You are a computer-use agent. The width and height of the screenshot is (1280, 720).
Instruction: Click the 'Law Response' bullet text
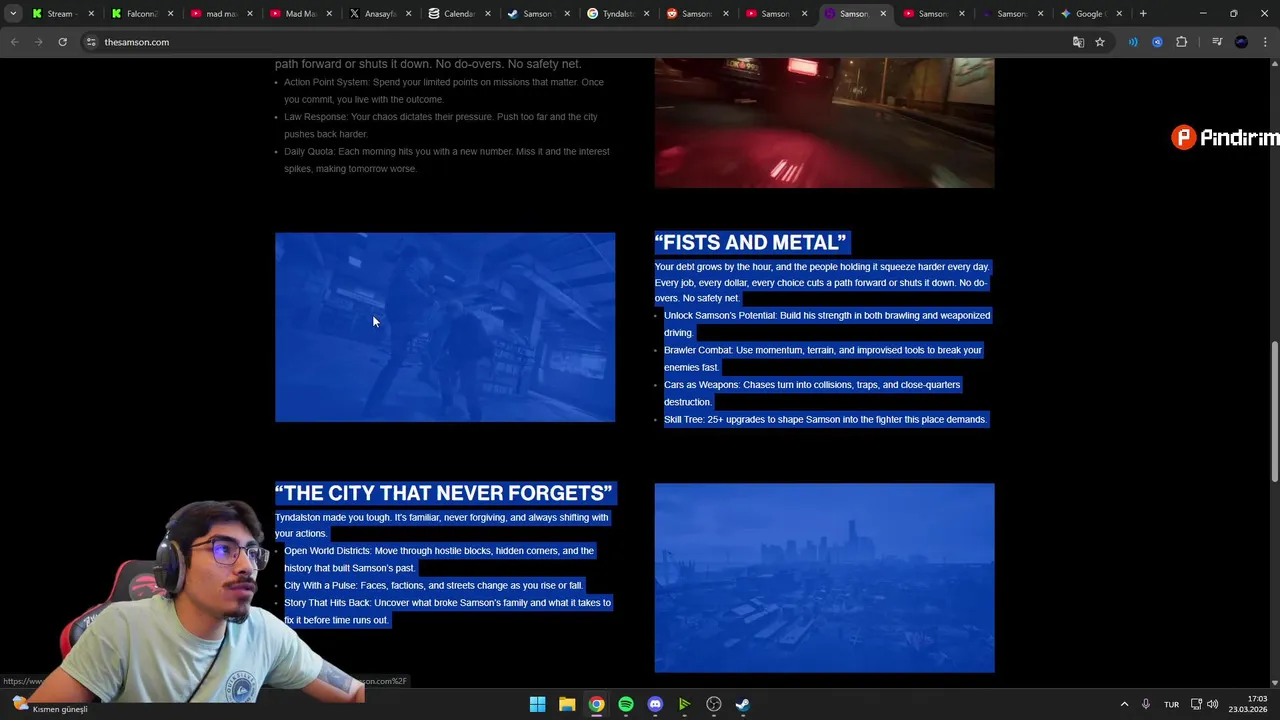point(441,125)
